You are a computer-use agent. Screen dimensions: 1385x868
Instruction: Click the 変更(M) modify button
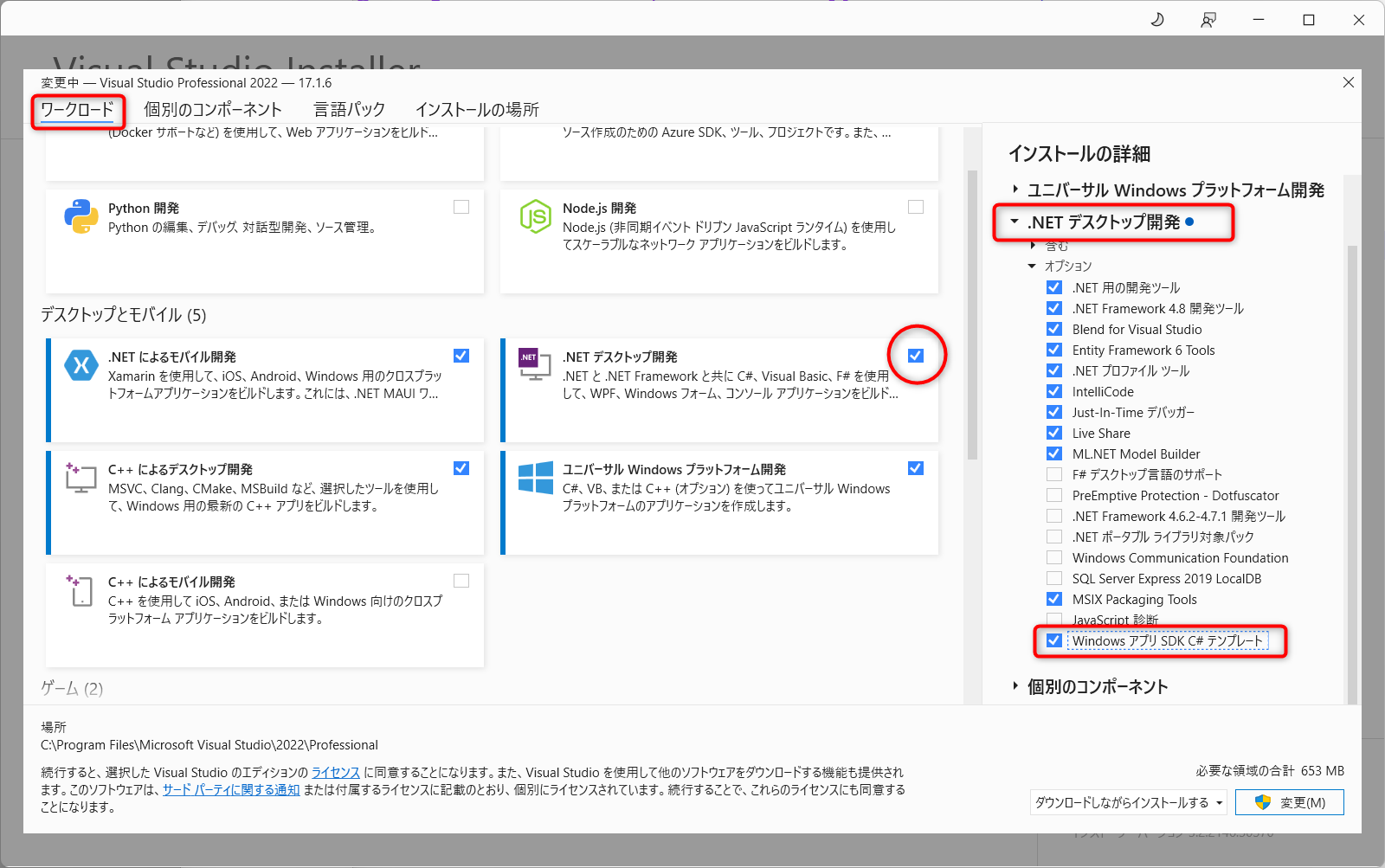pos(1290,802)
